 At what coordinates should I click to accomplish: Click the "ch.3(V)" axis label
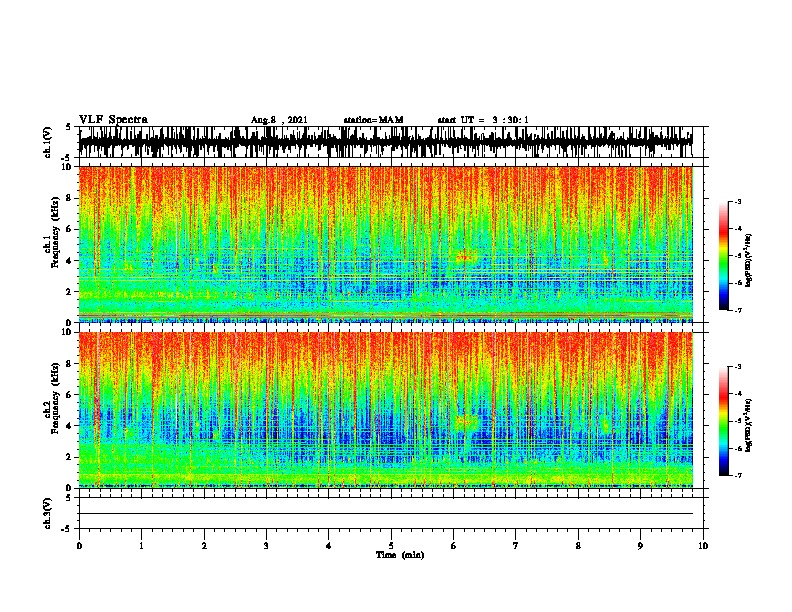pyautogui.click(x=48, y=514)
